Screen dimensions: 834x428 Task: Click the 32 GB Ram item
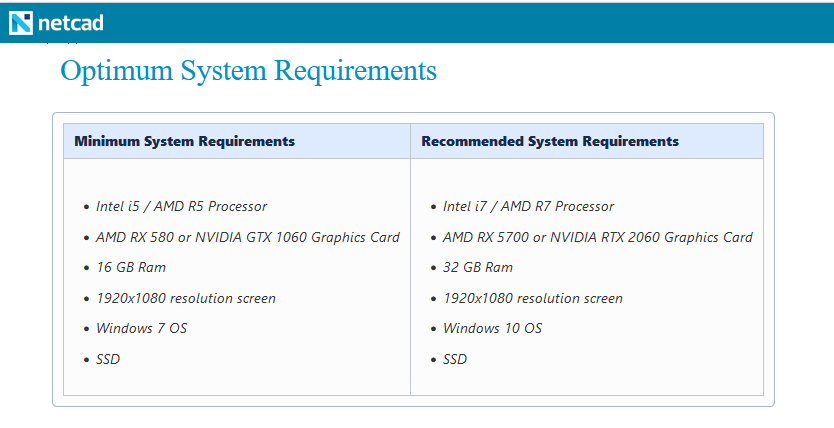tap(478, 267)
